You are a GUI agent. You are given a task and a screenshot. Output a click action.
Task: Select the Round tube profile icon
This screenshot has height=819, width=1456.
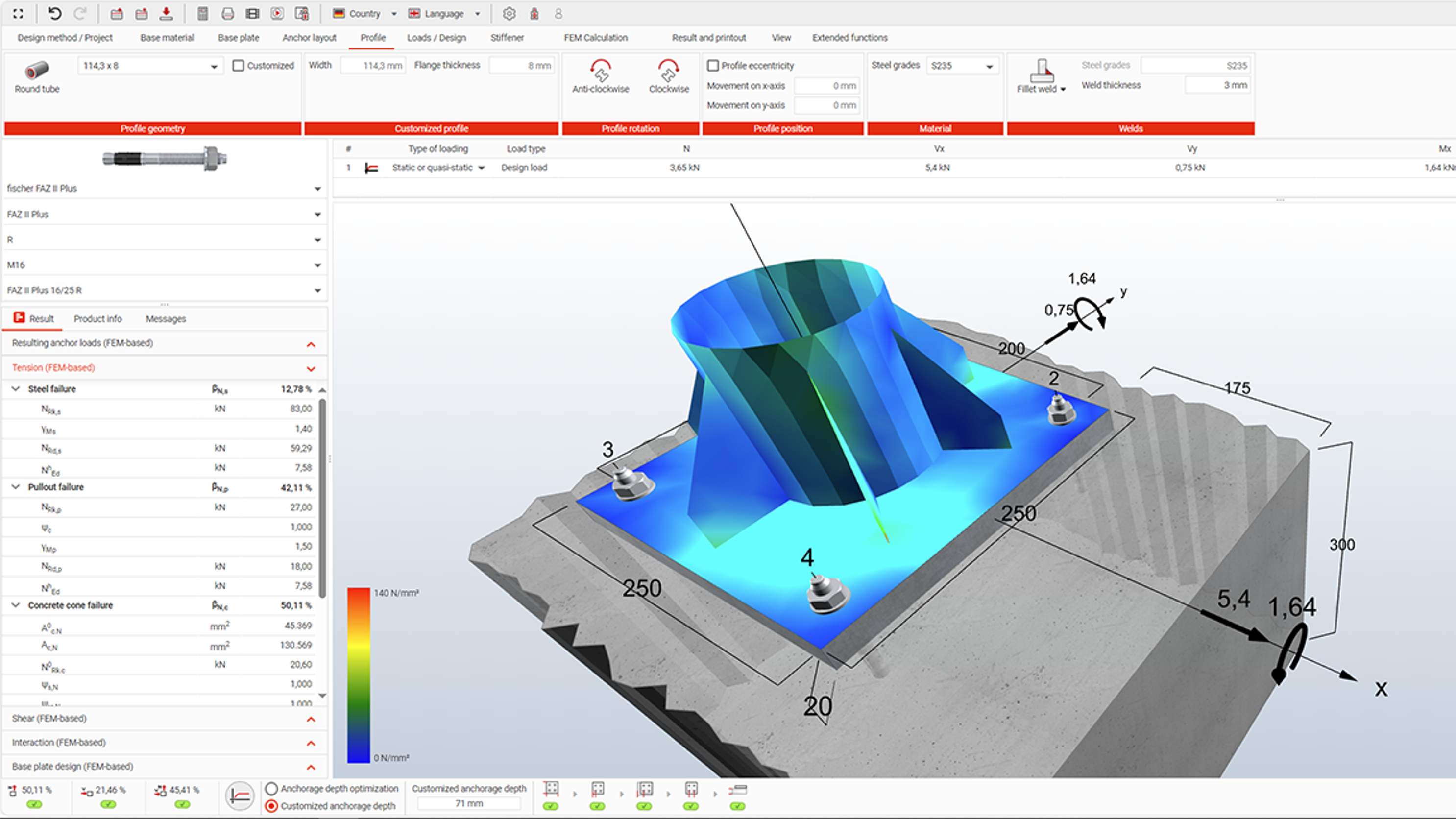coord(37,71)
